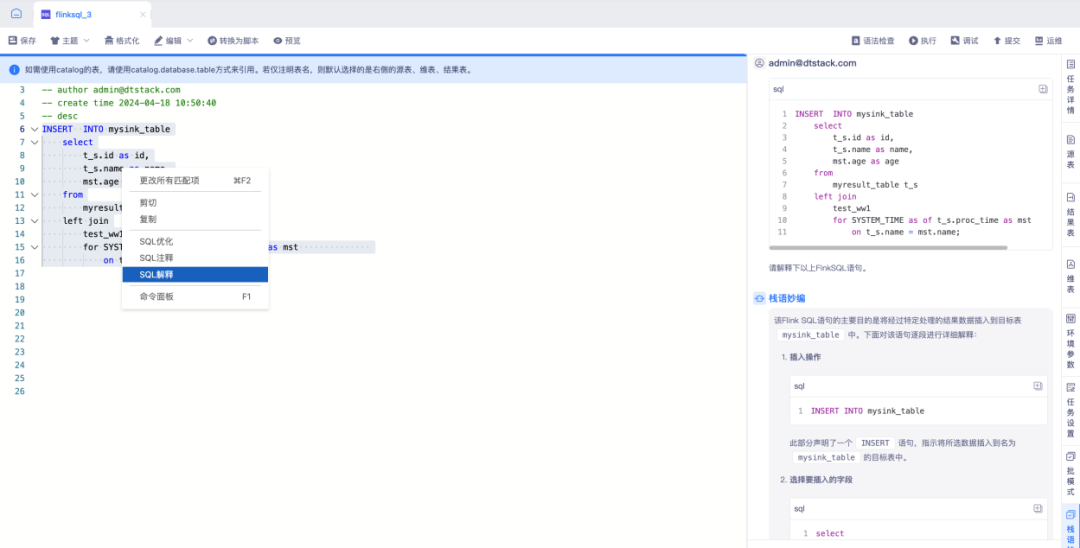Open 运维 (operations) from the toolbar
Screen dimensions: 1080x548
pos(1048,41)
